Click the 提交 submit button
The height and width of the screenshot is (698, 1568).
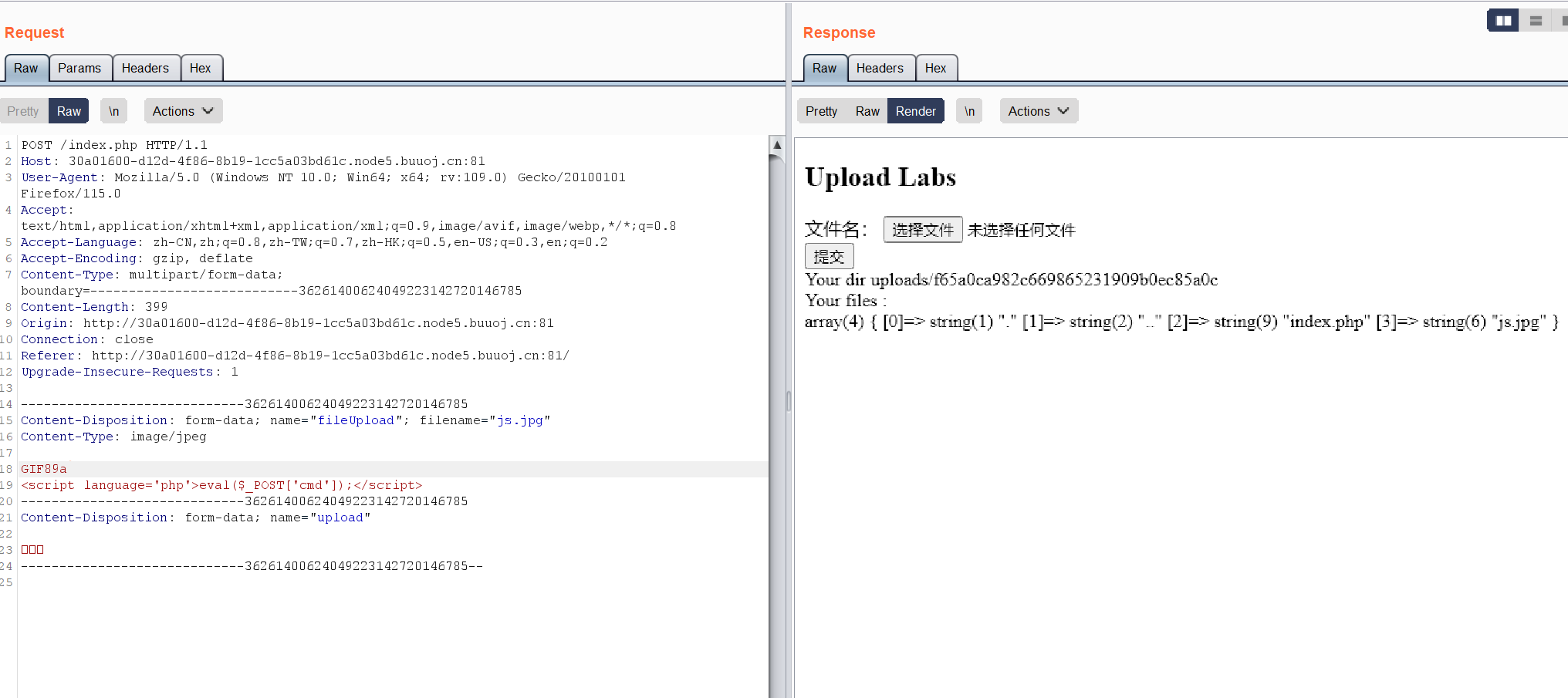829,256
